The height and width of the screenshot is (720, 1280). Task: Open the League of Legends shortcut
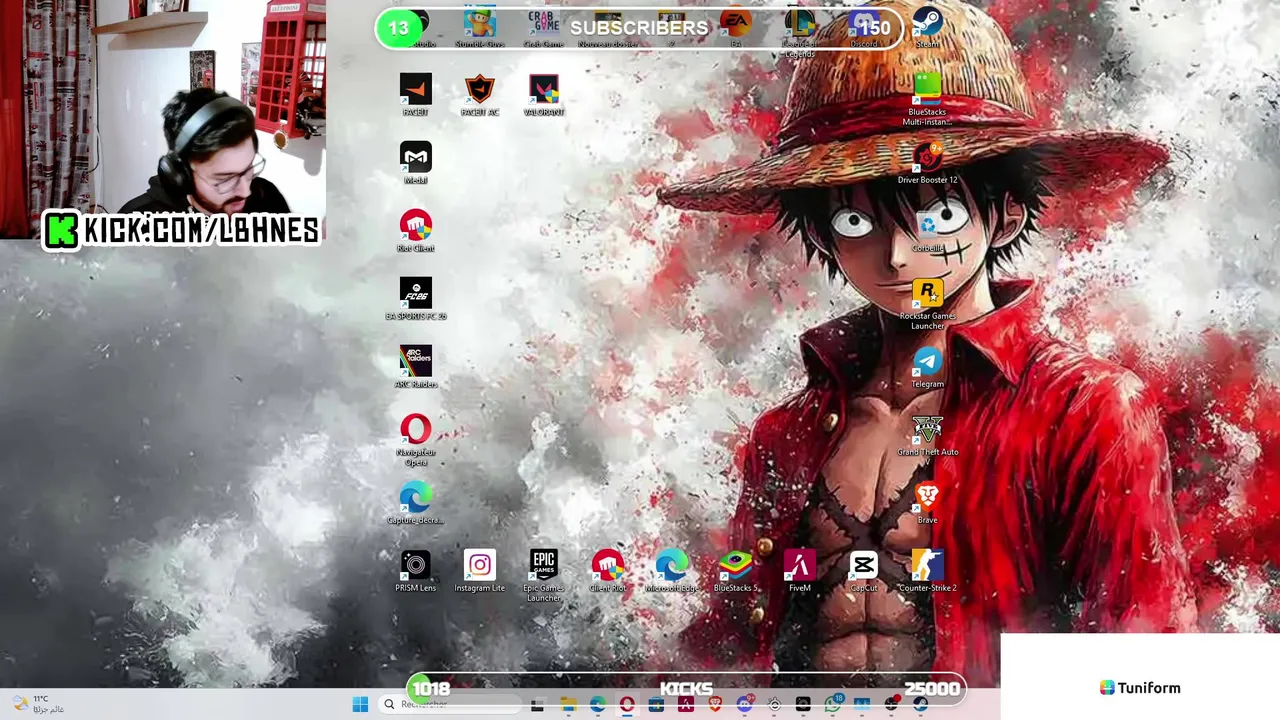pyautogui.click(x=799, y=32)
